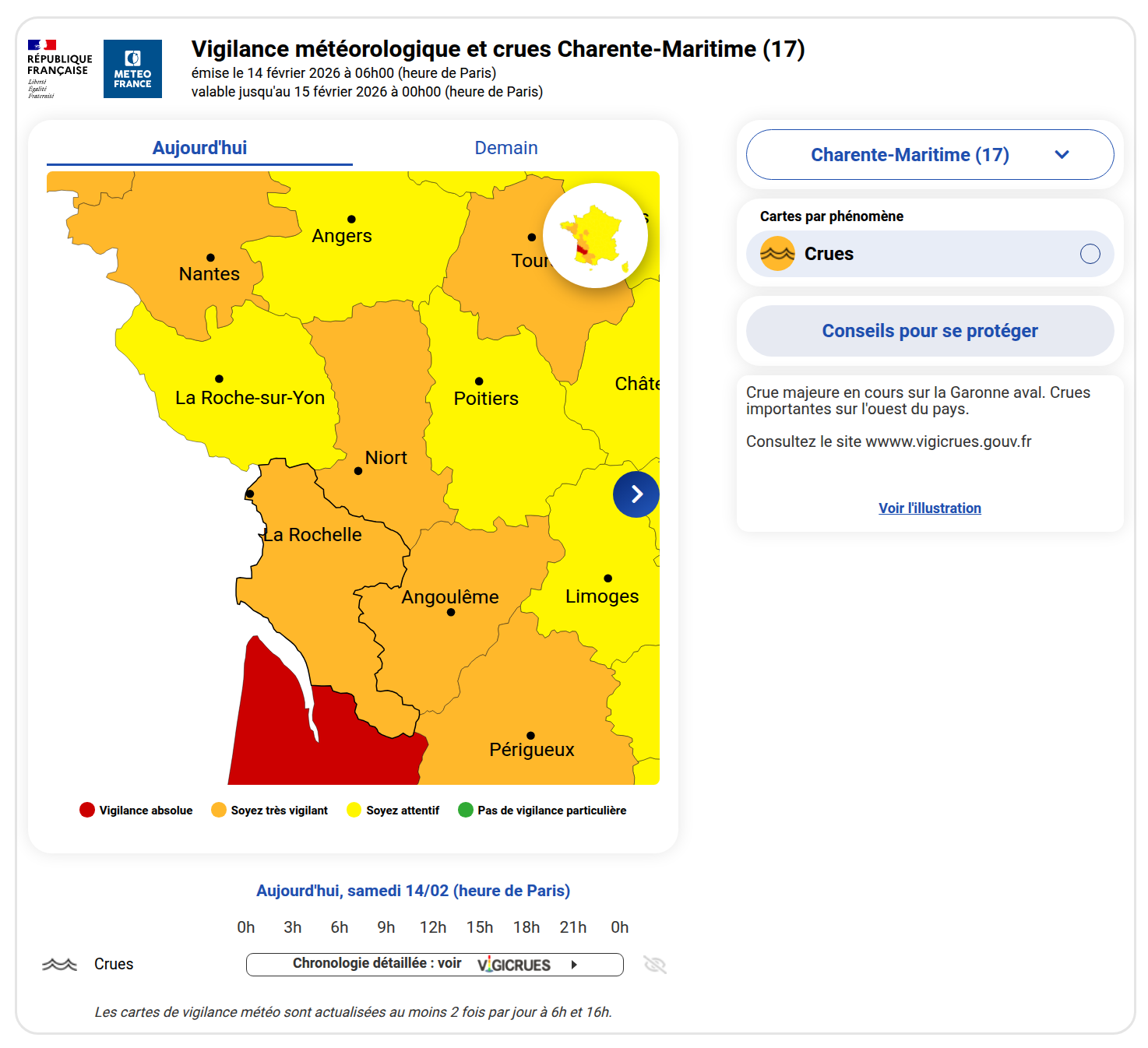1148x1048 pixels.
Task: Click the Météo France logo
Action: [x=132, y=69]
